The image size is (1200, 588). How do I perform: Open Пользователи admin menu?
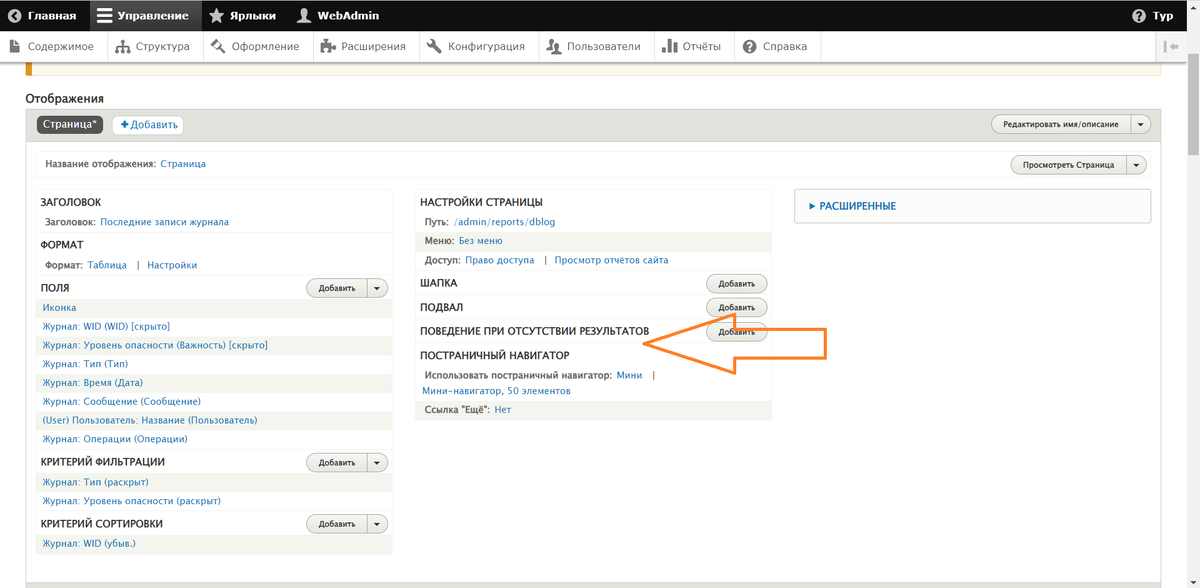coord(594,46)
